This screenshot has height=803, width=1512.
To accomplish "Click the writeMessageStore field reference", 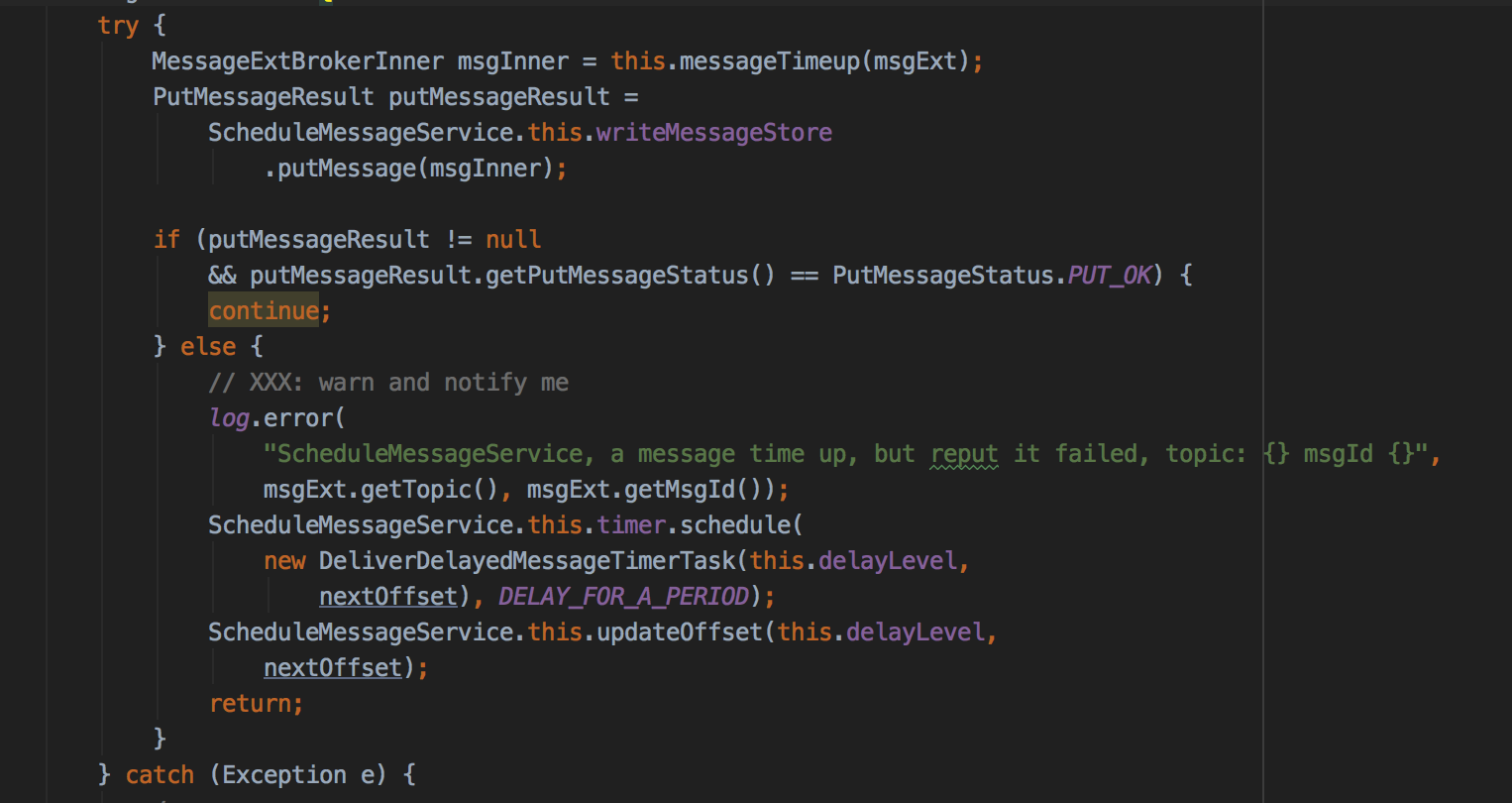I will coord(713,133).
